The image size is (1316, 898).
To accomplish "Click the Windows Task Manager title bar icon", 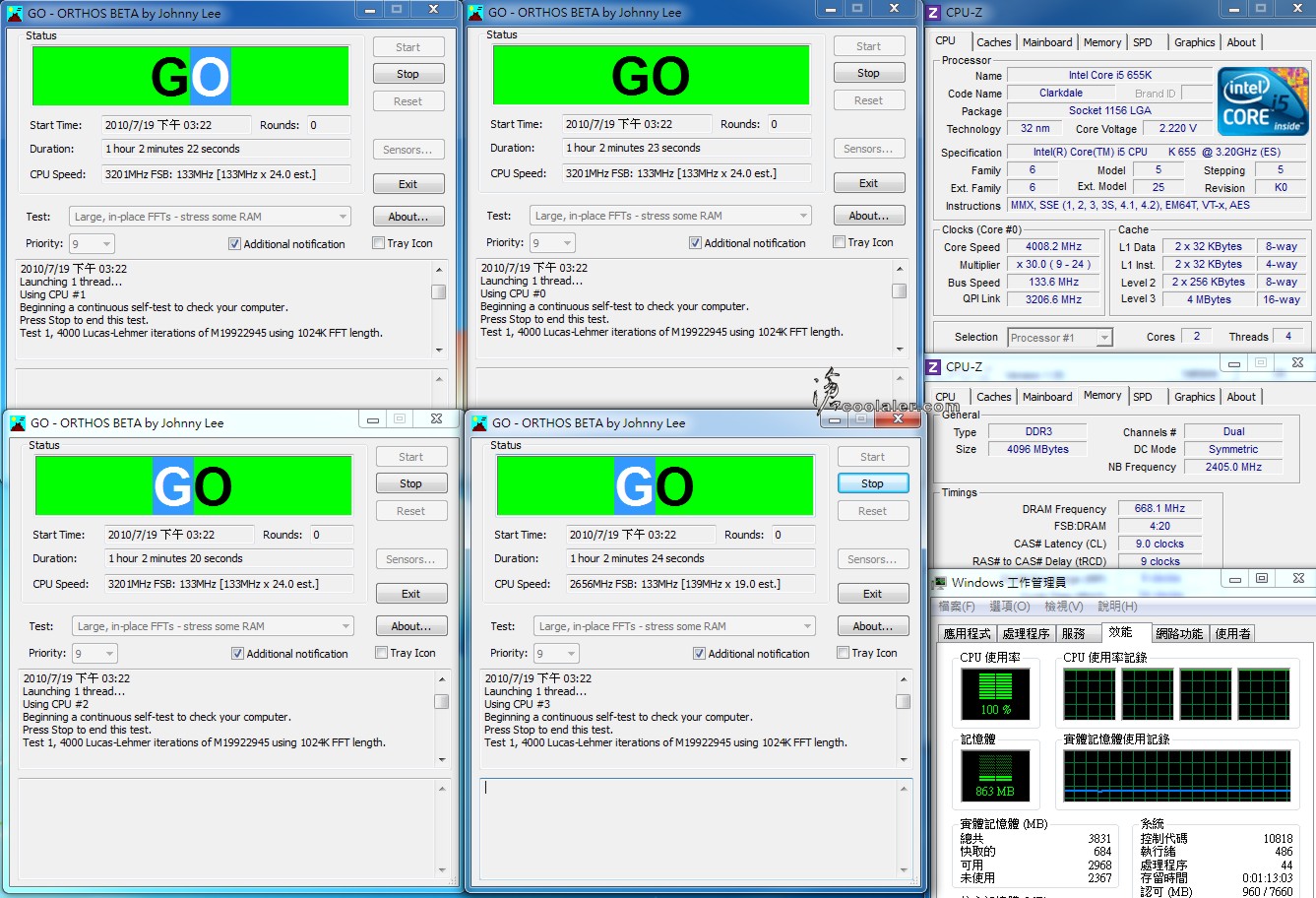I will click(940, 582).
